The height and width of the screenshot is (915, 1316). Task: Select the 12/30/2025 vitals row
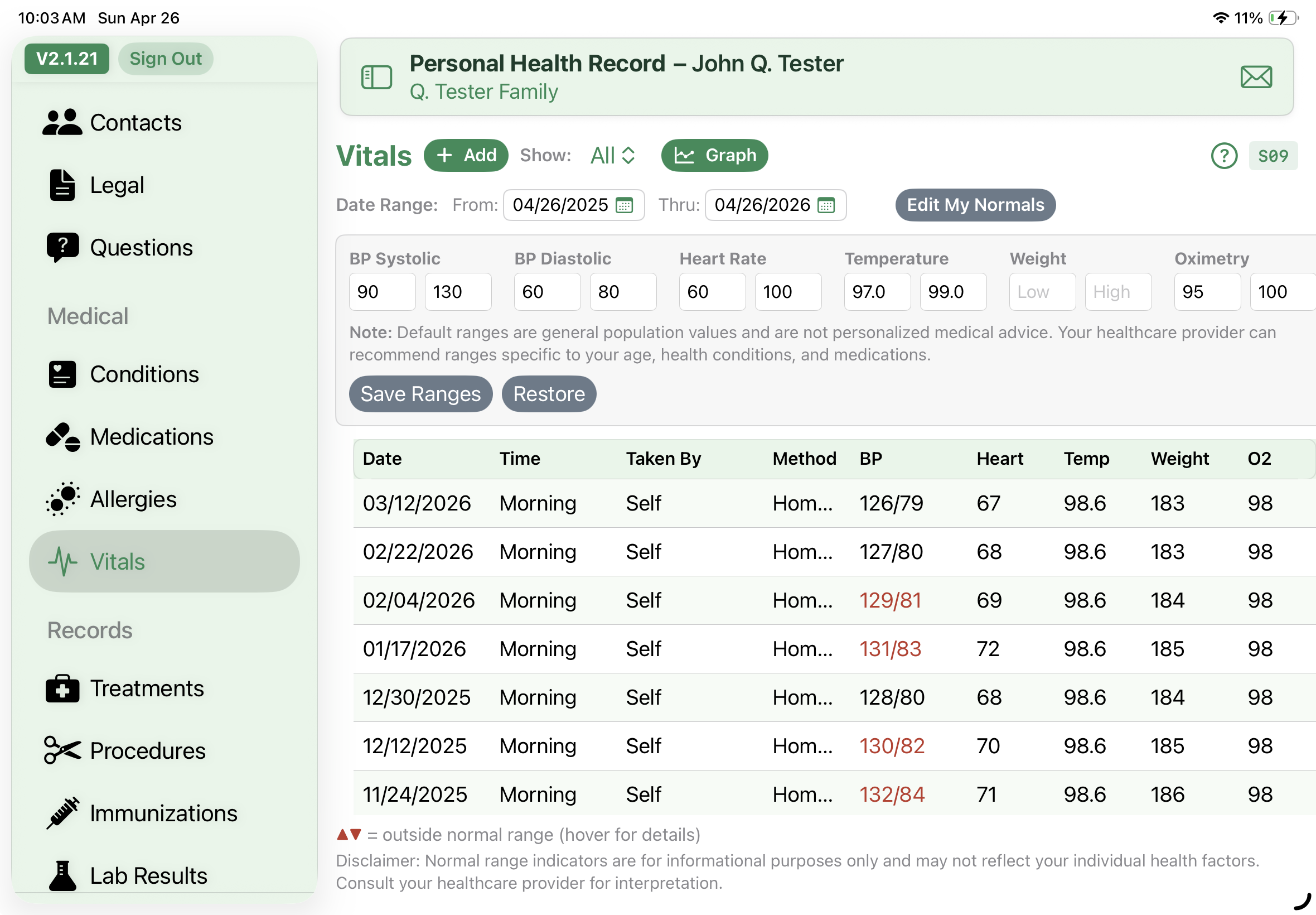834,698
